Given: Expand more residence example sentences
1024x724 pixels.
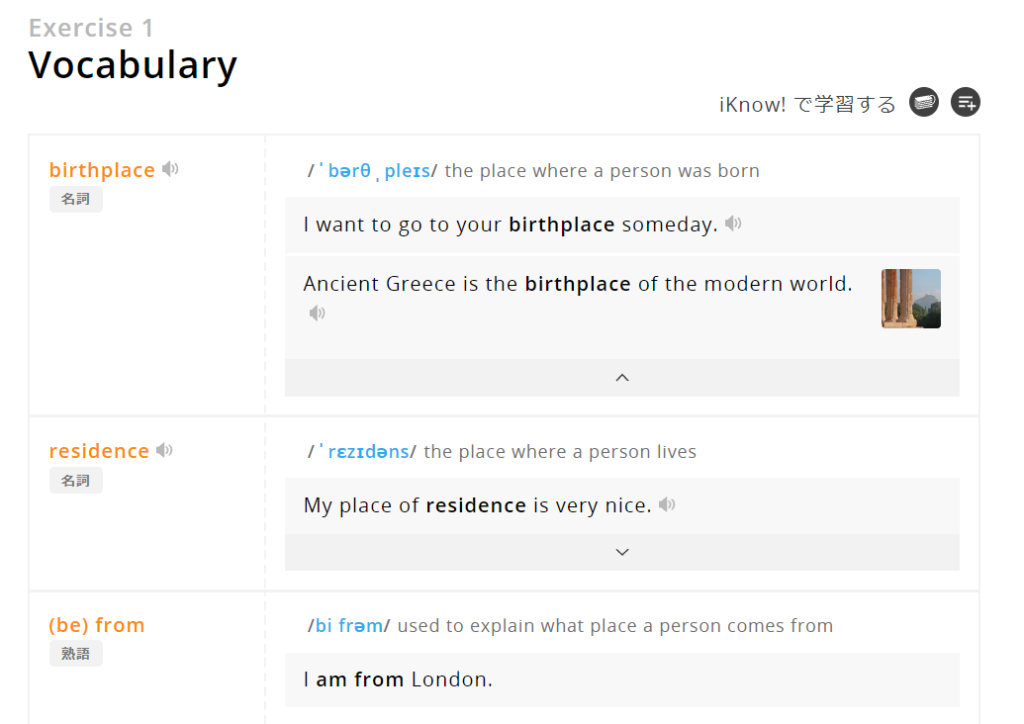Looking at the screenshot, I should (622, 552).
